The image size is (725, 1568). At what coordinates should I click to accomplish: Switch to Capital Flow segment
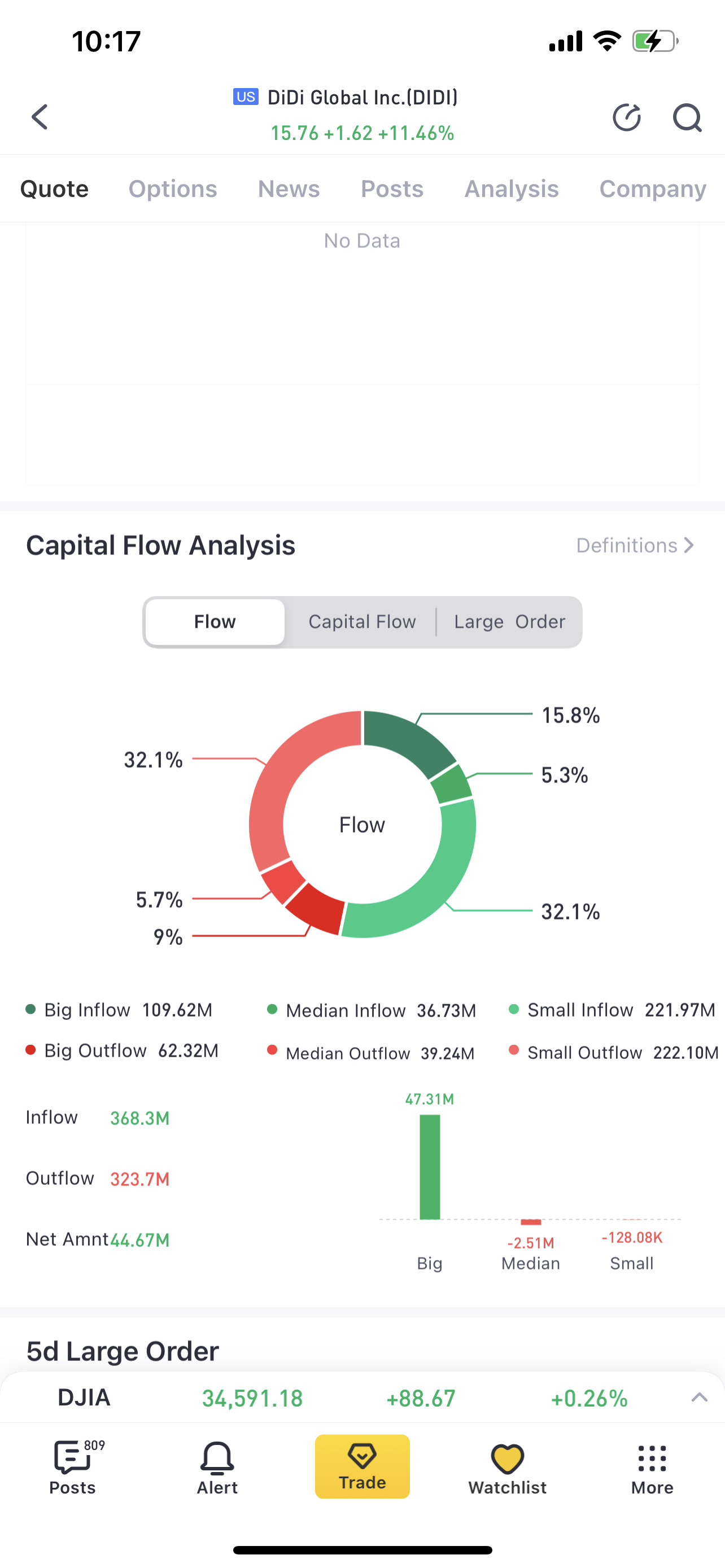[362, 621]
